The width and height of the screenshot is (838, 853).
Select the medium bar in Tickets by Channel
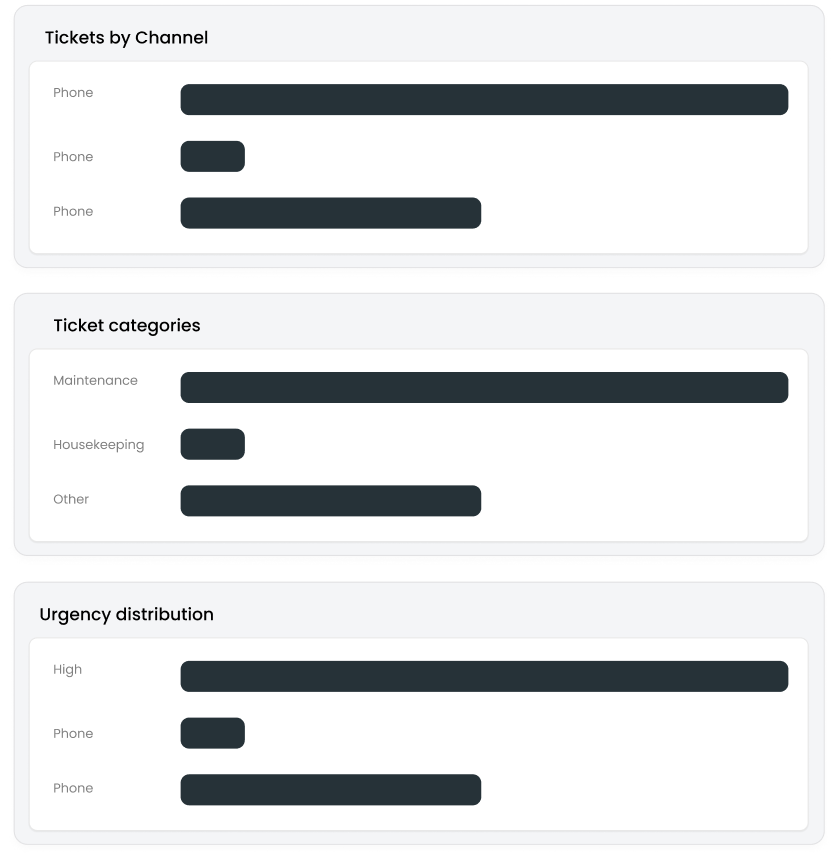point(330,213)
